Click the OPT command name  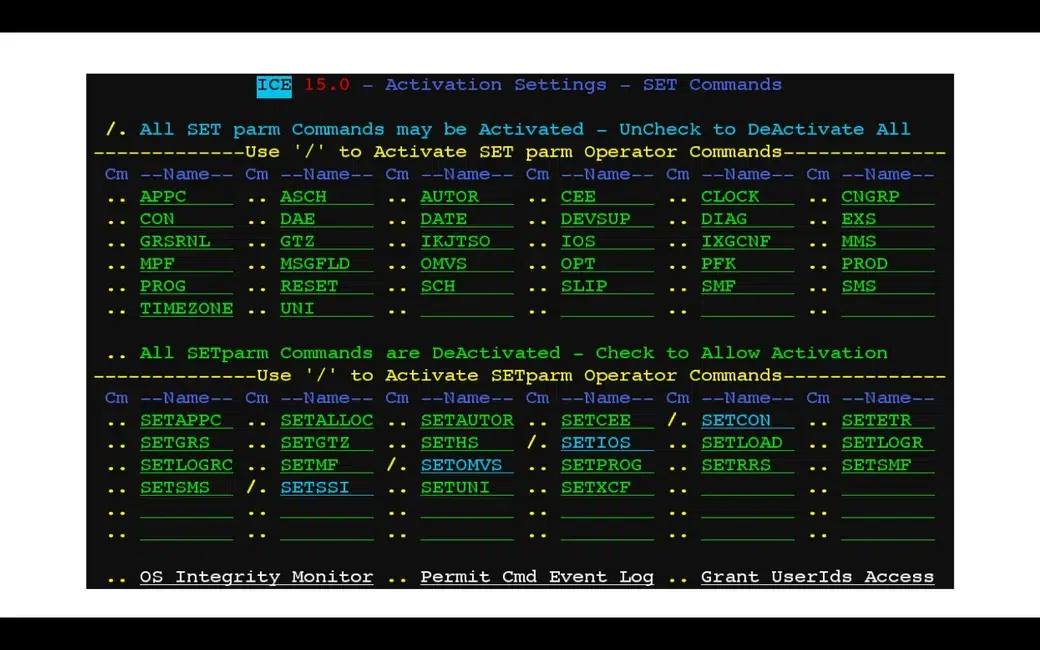[578, 265]
